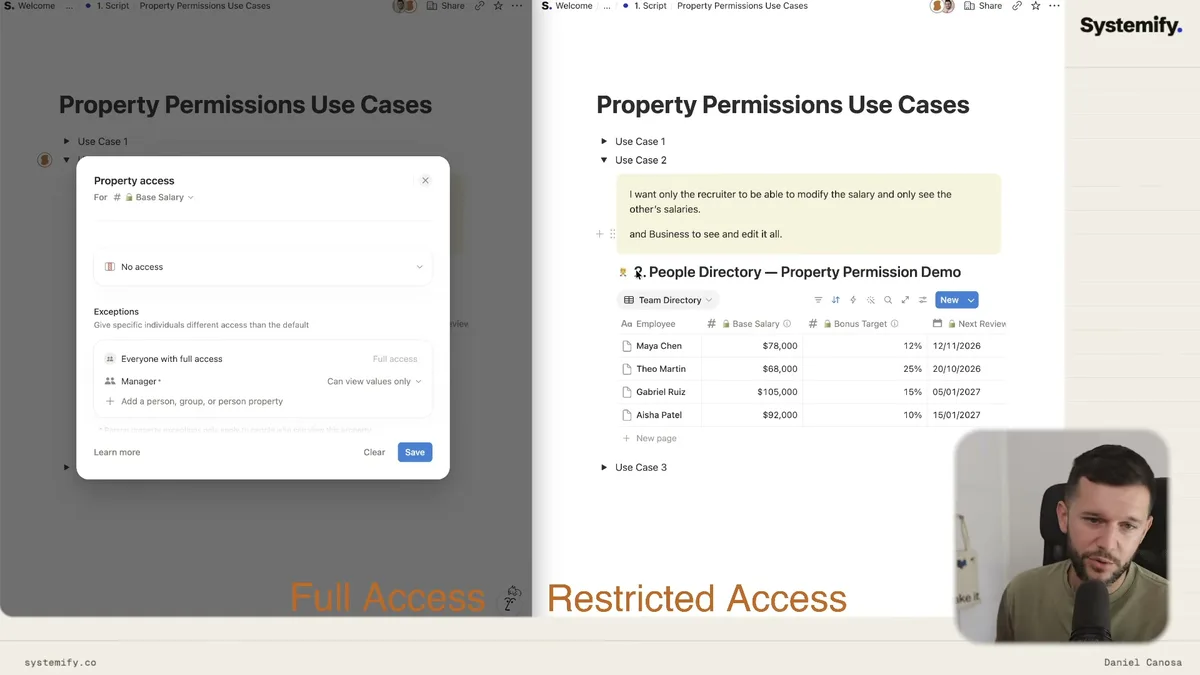Open Automations lightning bolt icon

(853, 300)
